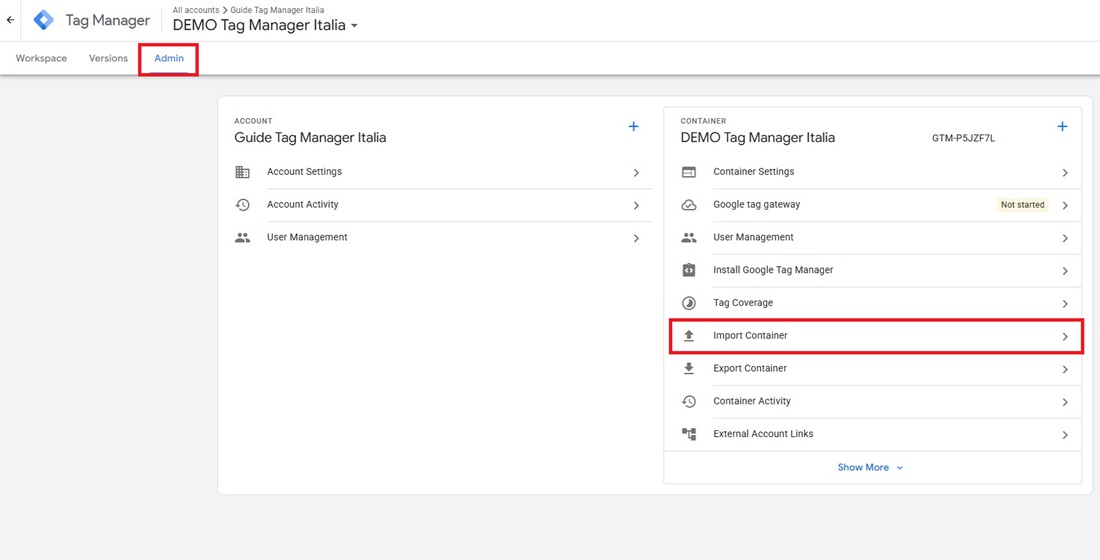
Task: Click the Guide Tag Manager Italia account heading
Action: [x=310, y=138]
